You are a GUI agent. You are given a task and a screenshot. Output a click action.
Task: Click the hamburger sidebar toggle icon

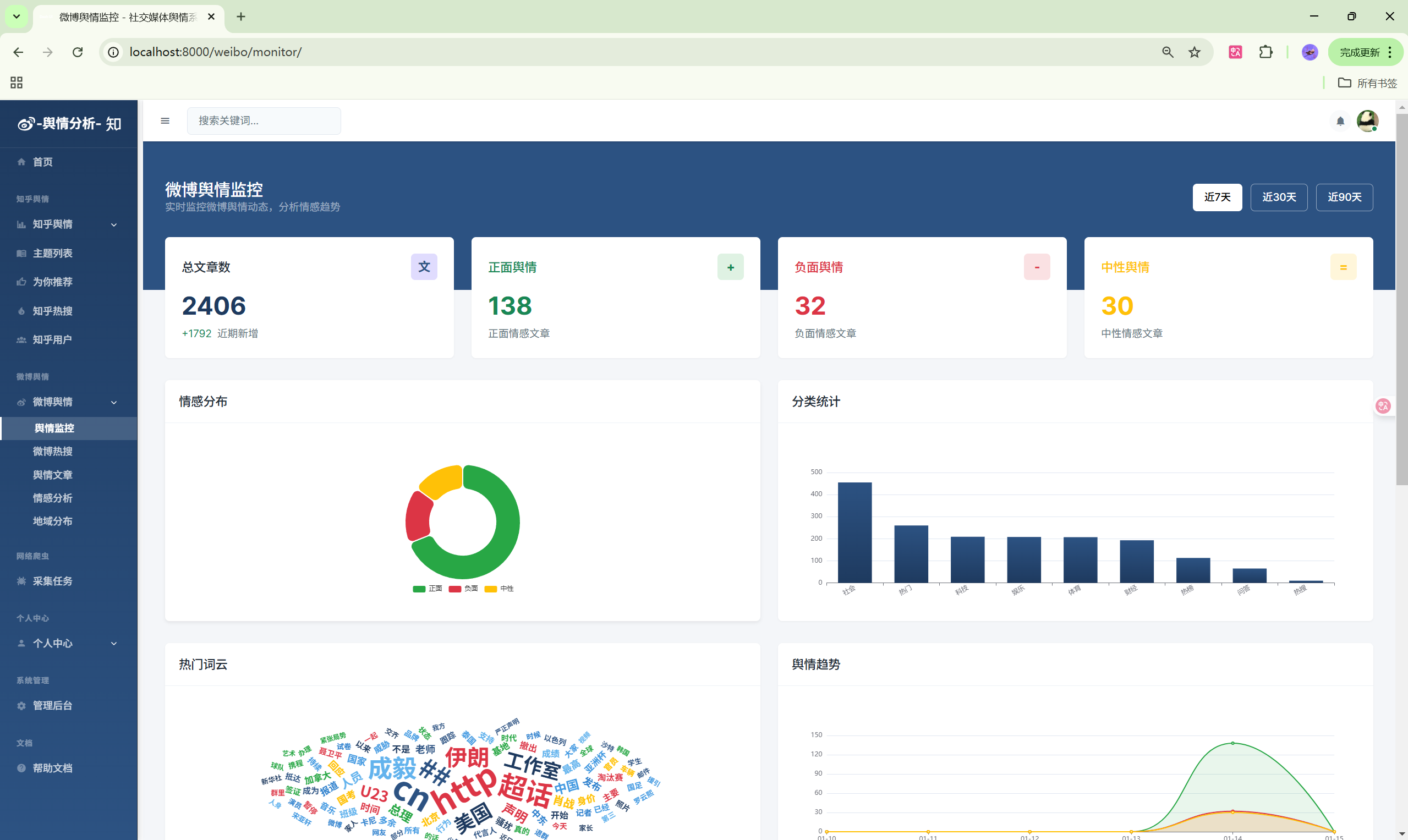(x=165, y=120)
